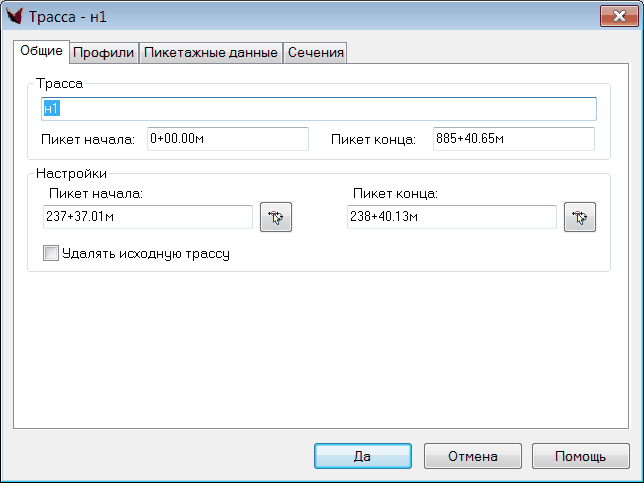The image size is (644, 483).
Task: Focus the Трасса start station field 0+00.00м
Action: coord(227,139)
